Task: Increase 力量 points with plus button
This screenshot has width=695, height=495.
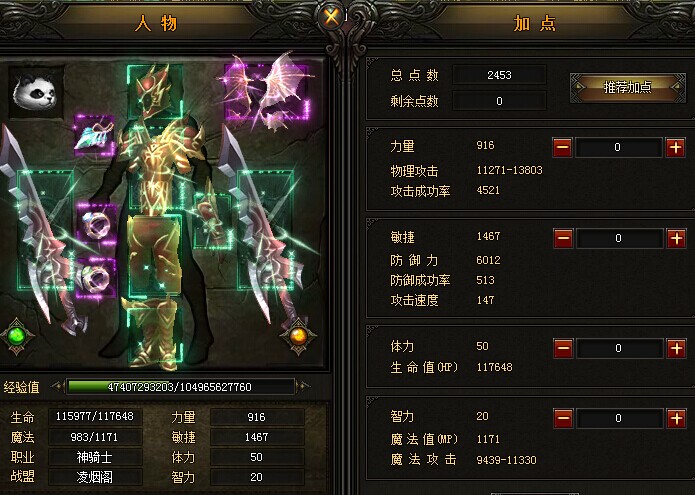Action: pos(675,148)
